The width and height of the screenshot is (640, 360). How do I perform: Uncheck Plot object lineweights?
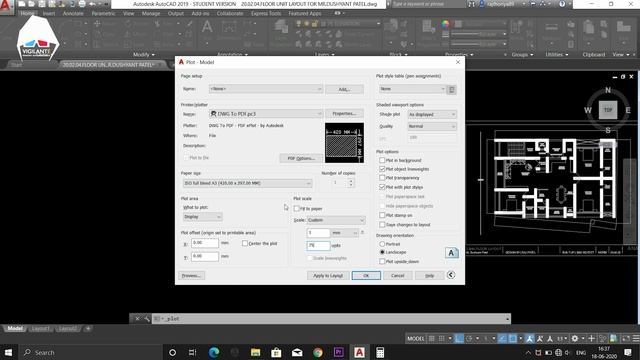382,169
